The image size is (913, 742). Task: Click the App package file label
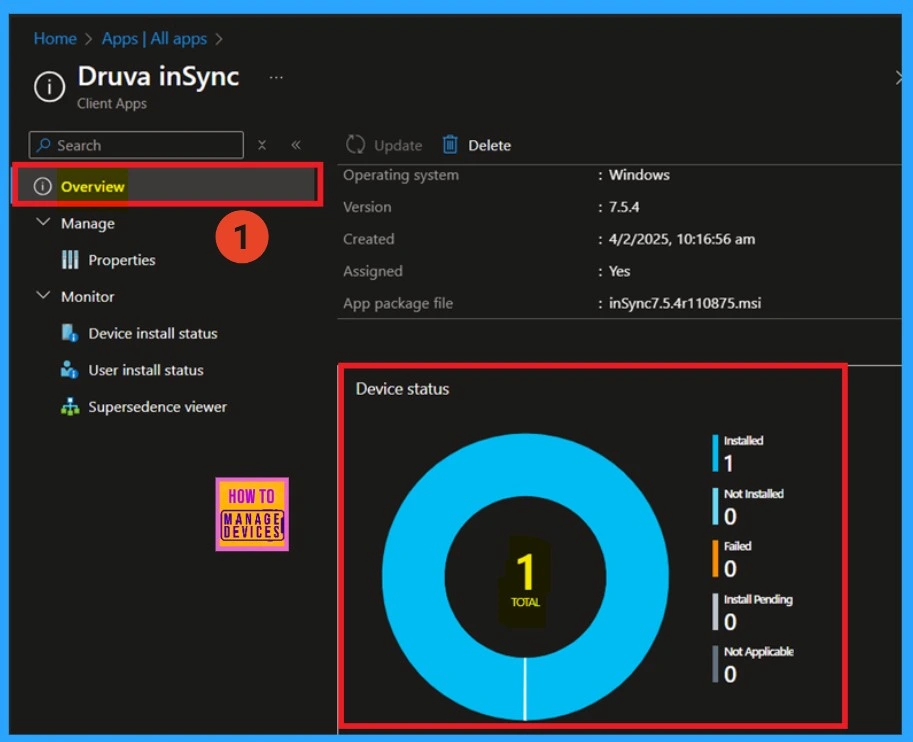[398, 303]
